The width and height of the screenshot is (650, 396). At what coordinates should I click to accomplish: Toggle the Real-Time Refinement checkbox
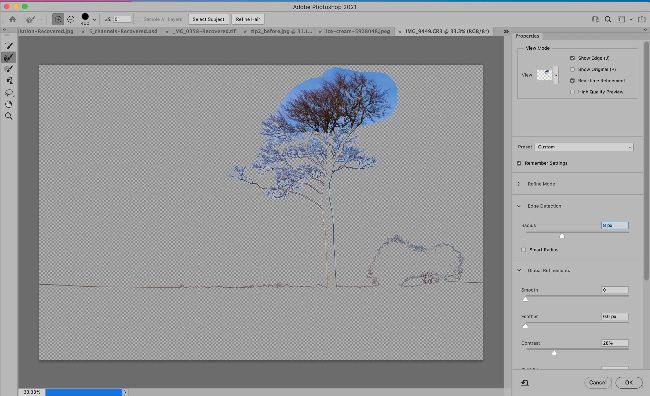pos(572,80)
